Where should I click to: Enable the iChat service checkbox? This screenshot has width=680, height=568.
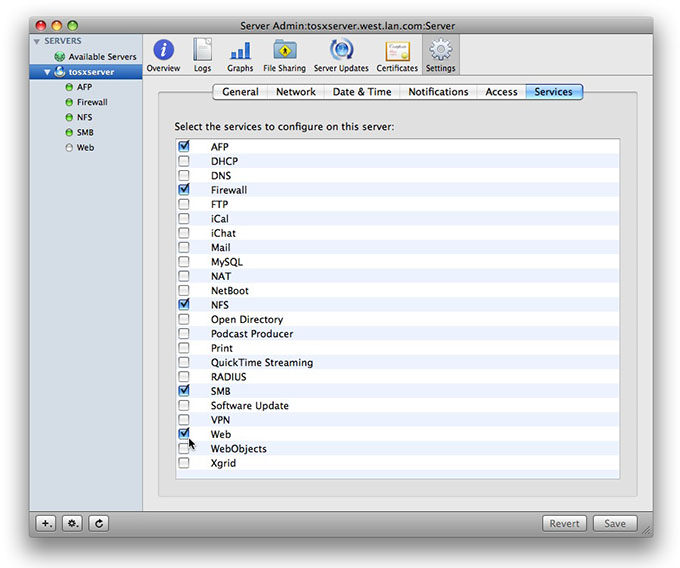pos(184,233)
